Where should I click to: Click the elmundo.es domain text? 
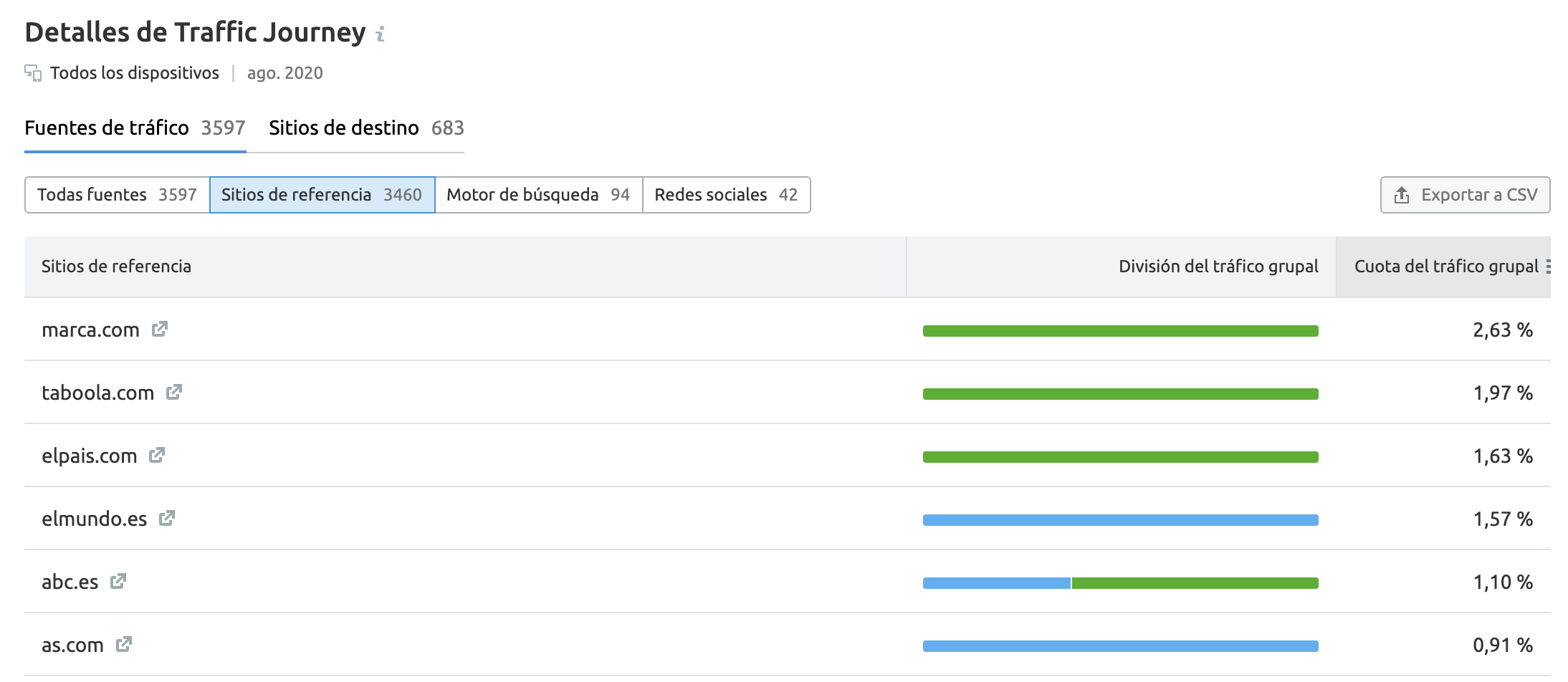(95, 519)
